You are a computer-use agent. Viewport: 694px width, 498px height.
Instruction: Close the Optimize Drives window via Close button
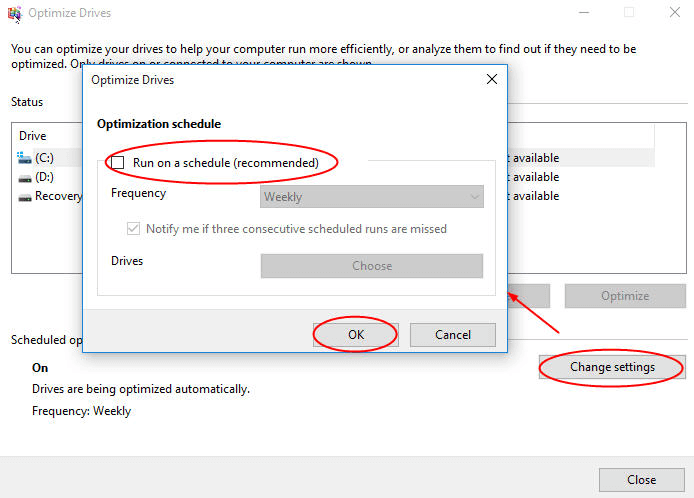tap(641, 479)
